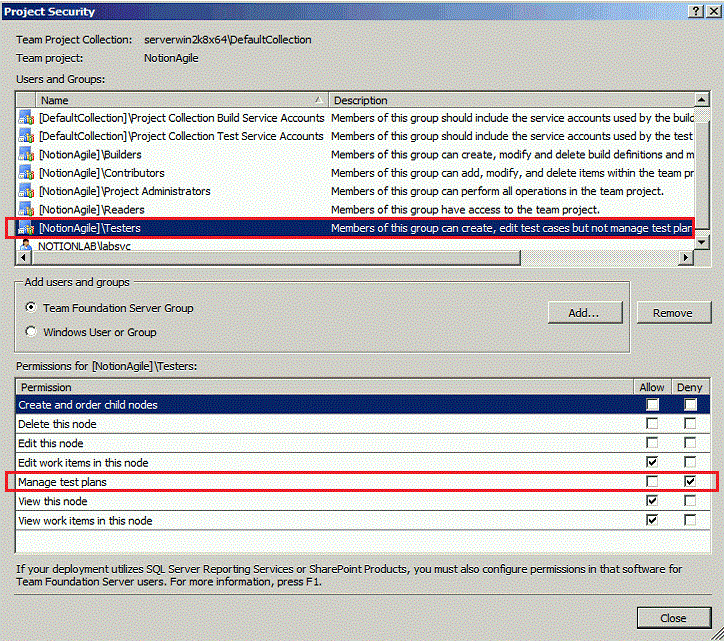The height and width of the screenshot is (641, 724).
Task: Check Deny for Delete this node
Action: 690,423
